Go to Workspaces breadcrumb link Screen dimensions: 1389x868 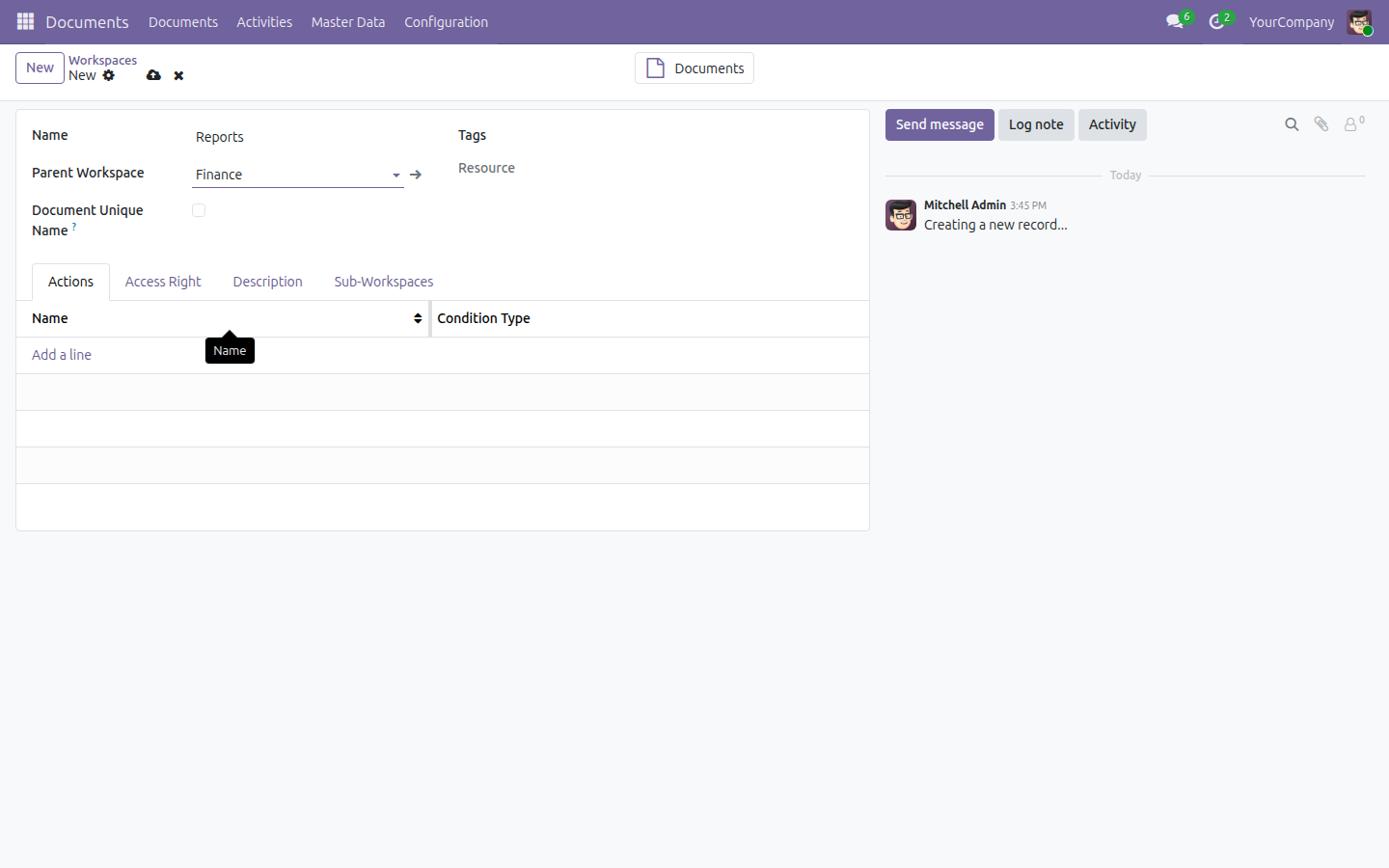tap(103, 60)
